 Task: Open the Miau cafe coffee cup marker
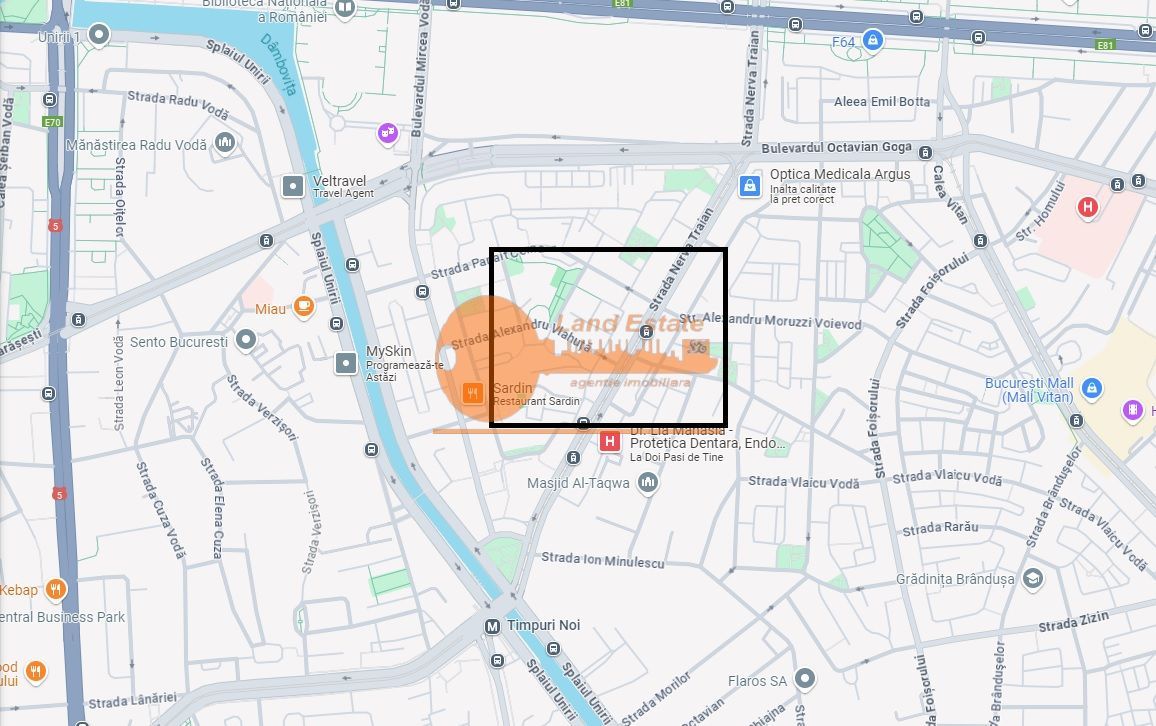point(304,307)
